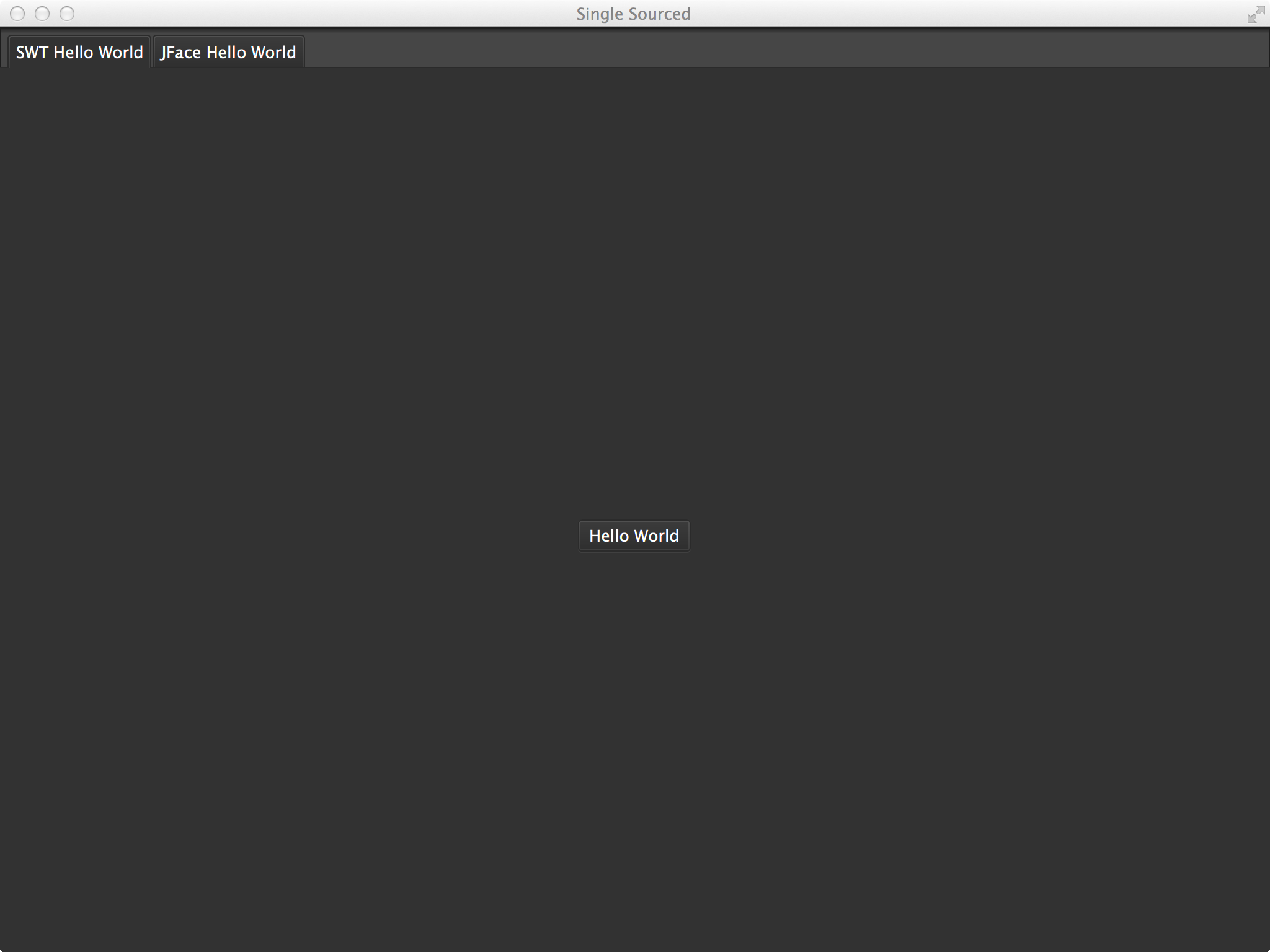Activate the first tab labeled SWT Hello World
The width and height of the screenshot is (1270, 952).
pos(79,52)
